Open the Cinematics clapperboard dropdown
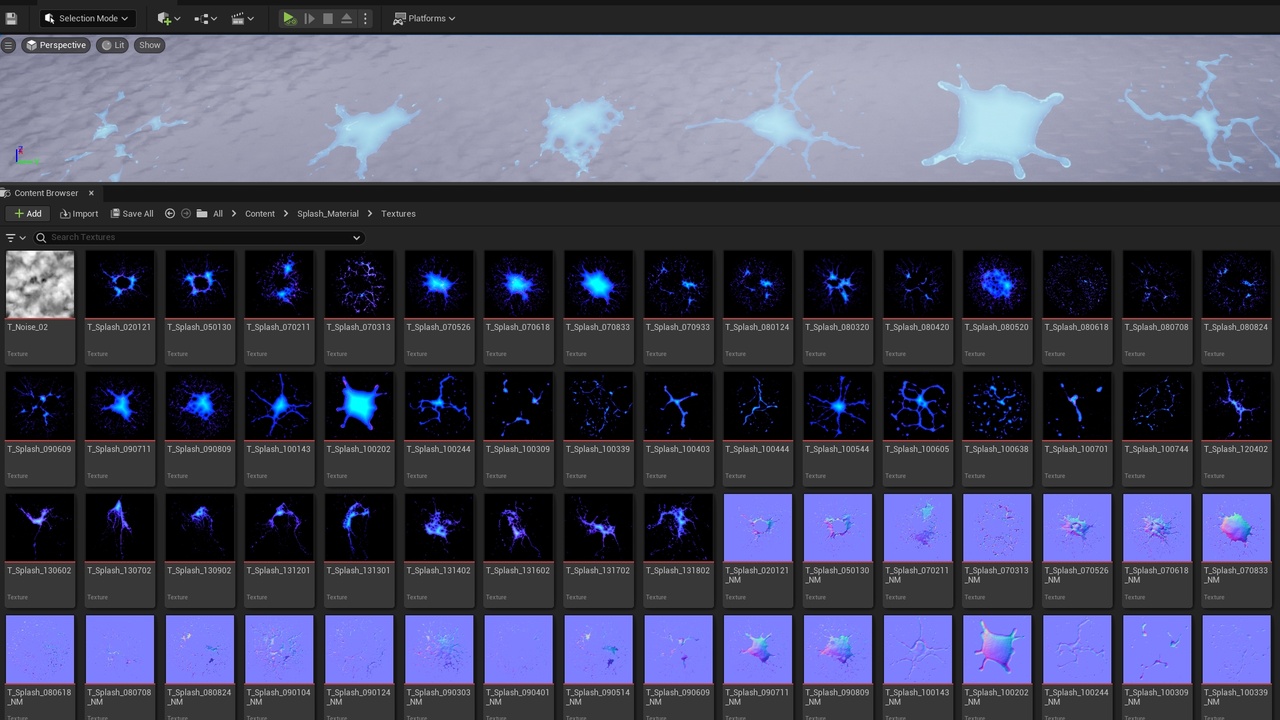The height and width of the screenshot is (720, 1280). pos(242,18)
